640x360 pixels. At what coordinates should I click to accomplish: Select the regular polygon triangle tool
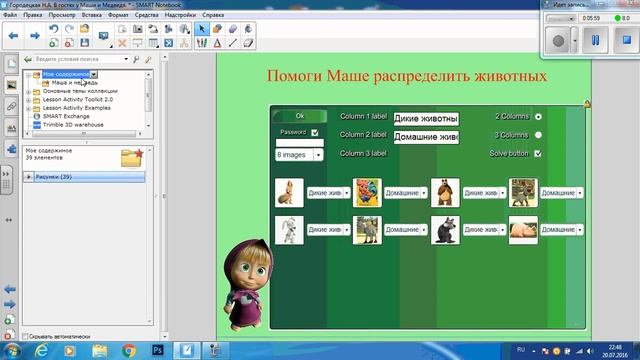pos(217,43)
